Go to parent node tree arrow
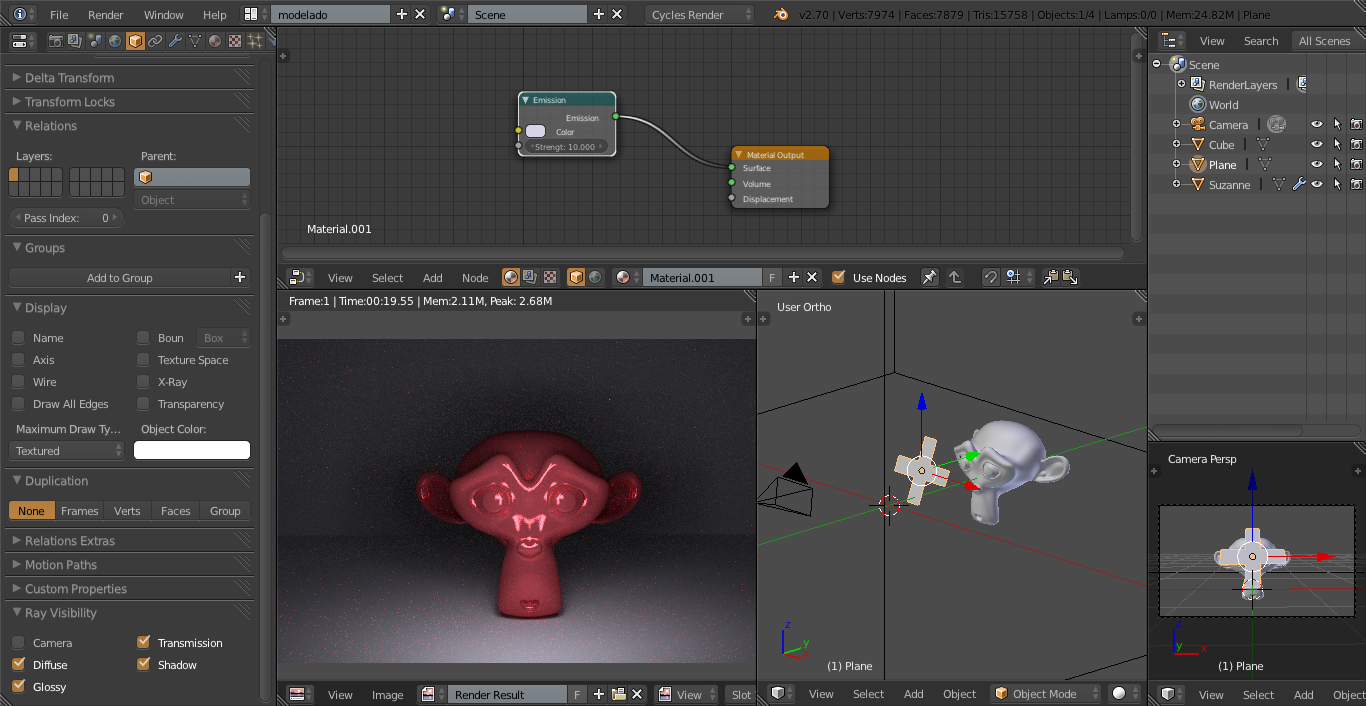This screenshot has height=706, width=1366. pos(955,277)
